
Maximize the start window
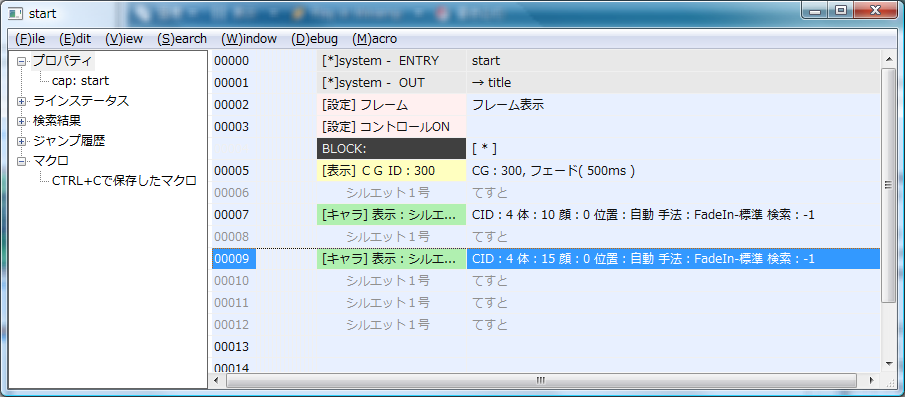(840, 10)
